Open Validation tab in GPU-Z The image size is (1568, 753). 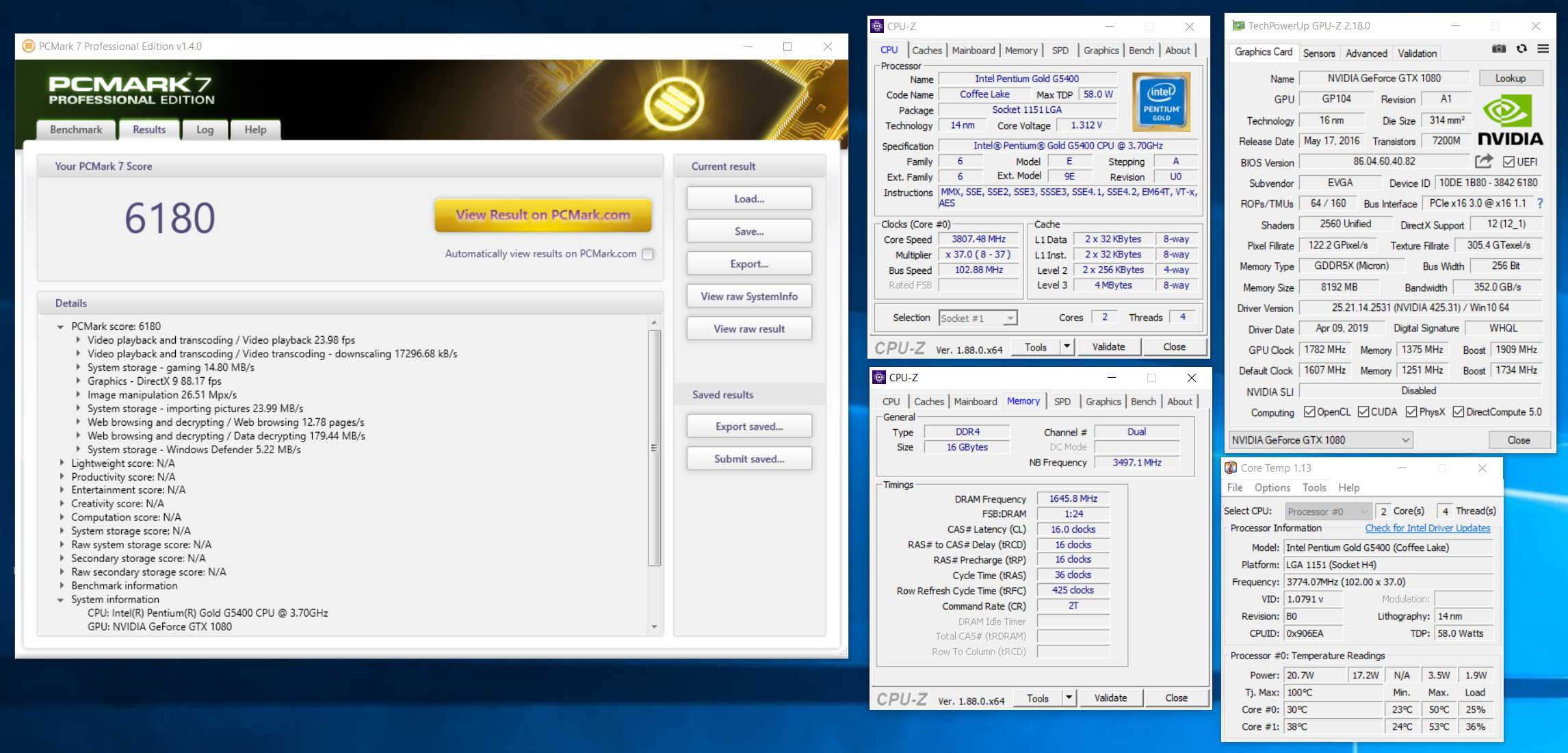click(x=1417, y=53)
